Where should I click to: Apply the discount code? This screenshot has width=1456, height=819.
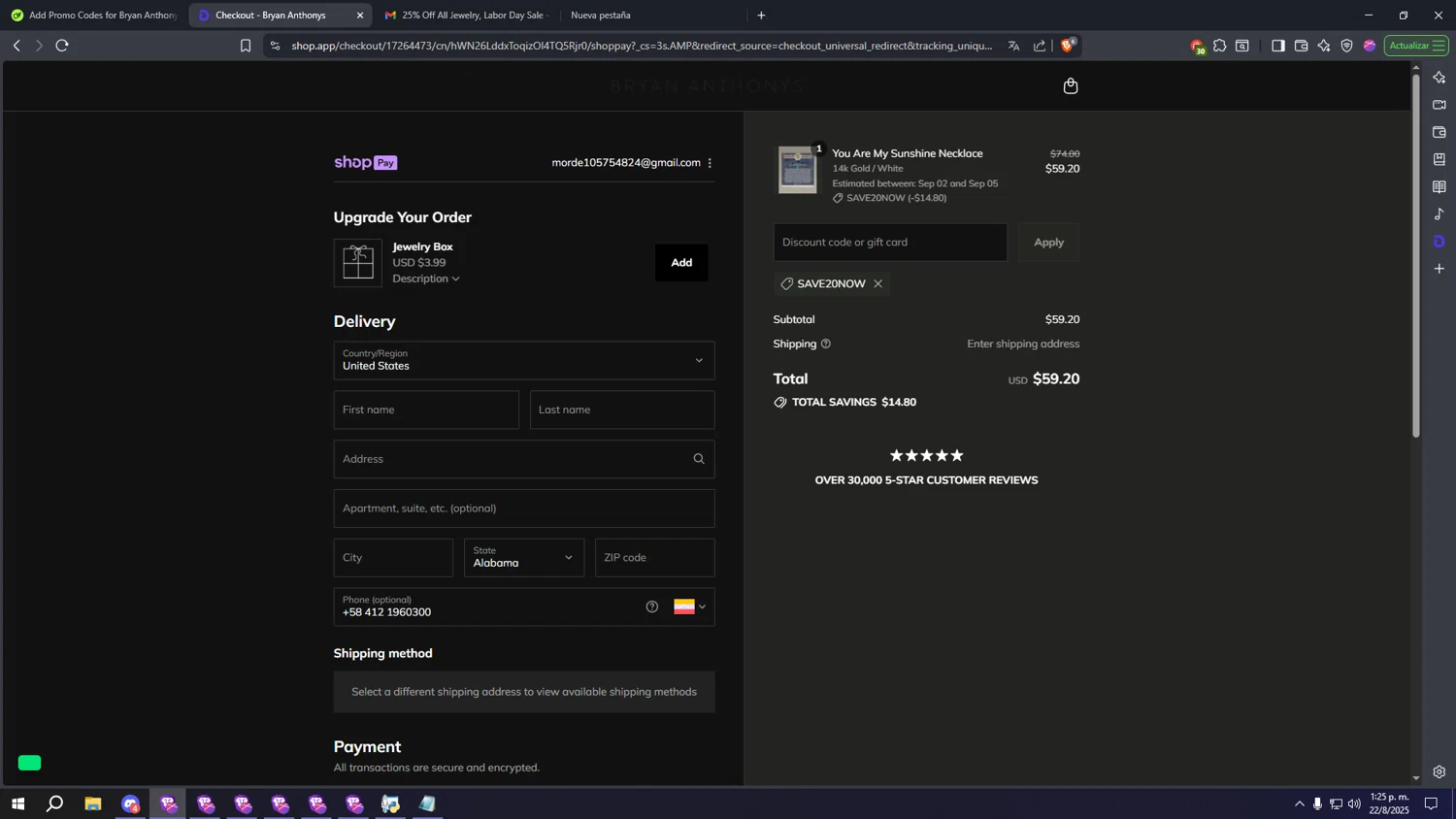click(x=1048, y=243)
